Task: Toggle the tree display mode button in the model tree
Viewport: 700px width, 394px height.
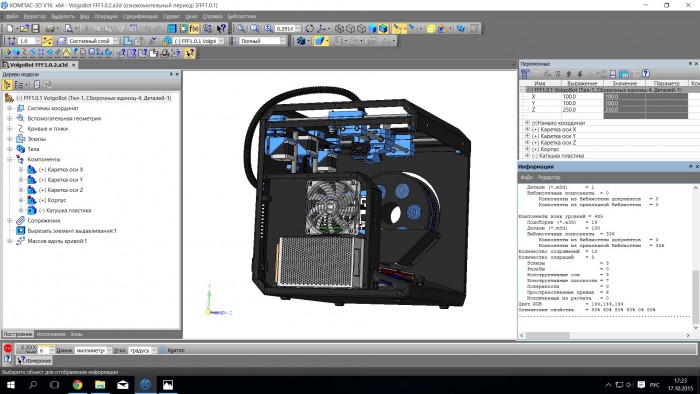Action: pos(8,84)
